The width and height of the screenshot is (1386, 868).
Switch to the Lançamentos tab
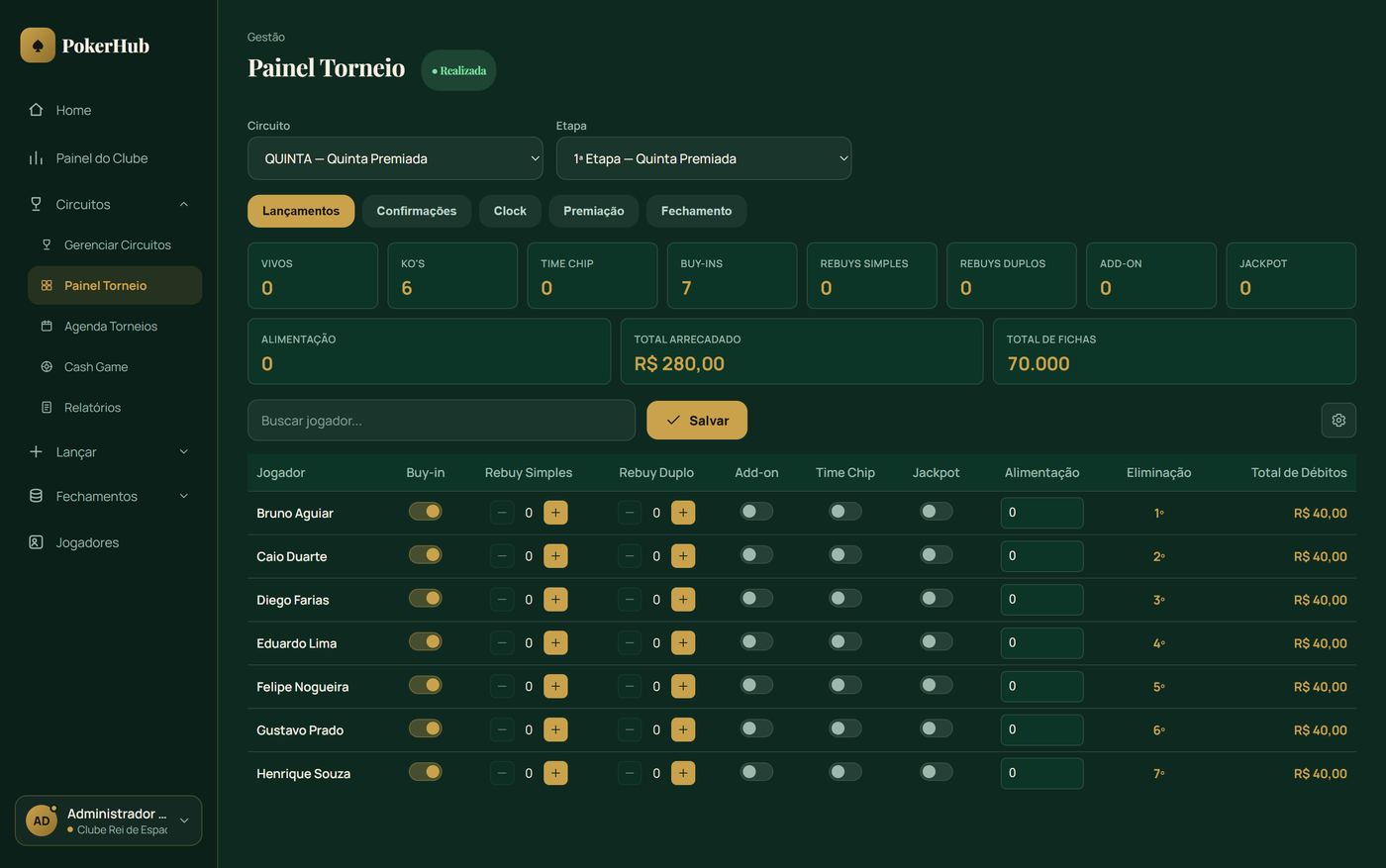point(301,211)
